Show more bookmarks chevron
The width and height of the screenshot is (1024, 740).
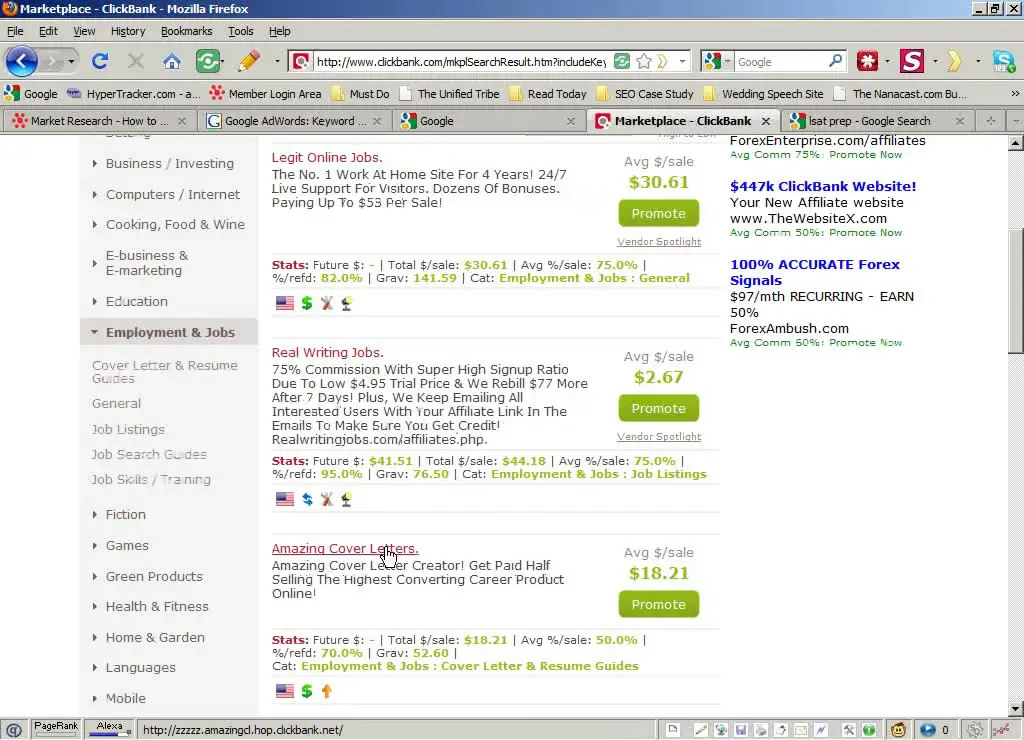coord(1015,94)
